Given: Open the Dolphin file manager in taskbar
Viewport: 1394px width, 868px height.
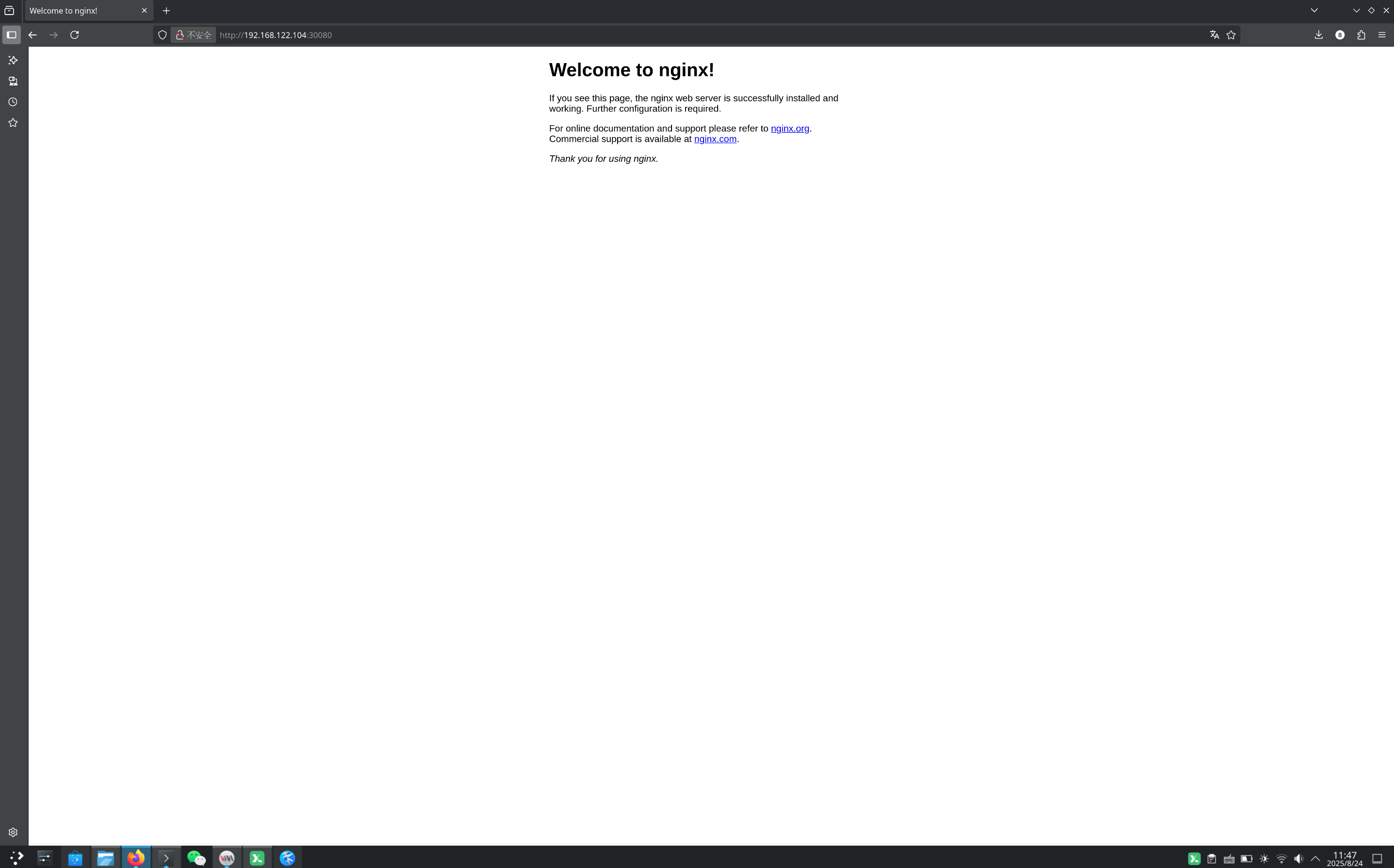Looking at the screenshot, I should pyautogui.click(x=106, y=858).
